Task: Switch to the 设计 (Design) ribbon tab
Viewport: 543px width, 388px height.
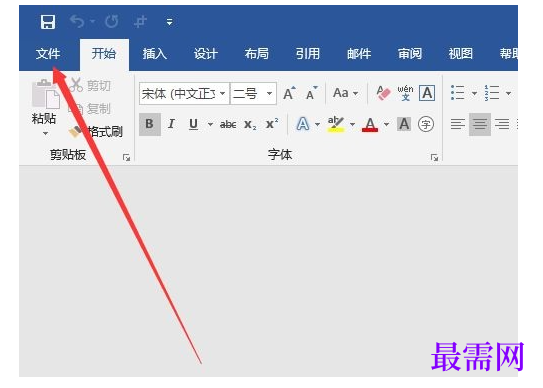Action: click(205, 54)
